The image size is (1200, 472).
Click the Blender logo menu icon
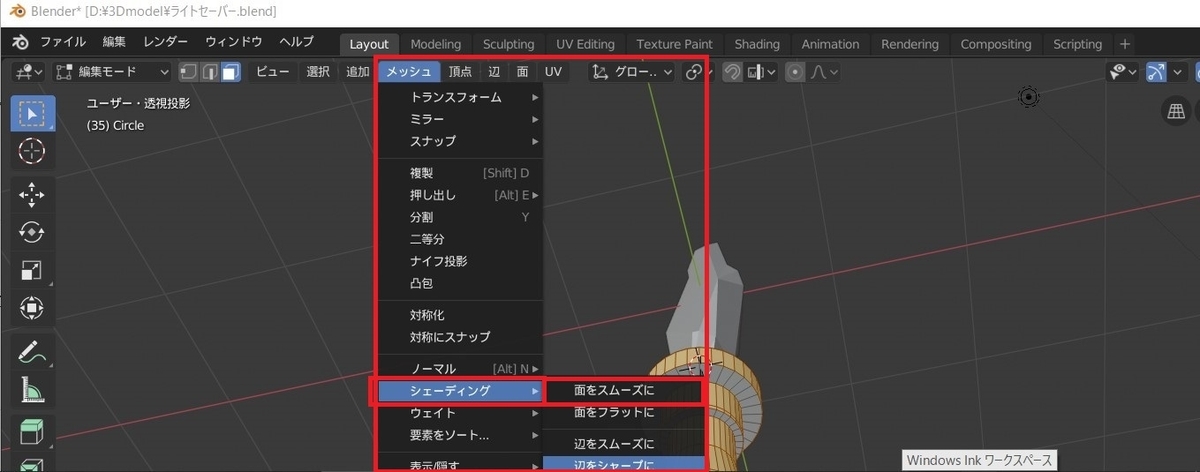pos(20,43)
